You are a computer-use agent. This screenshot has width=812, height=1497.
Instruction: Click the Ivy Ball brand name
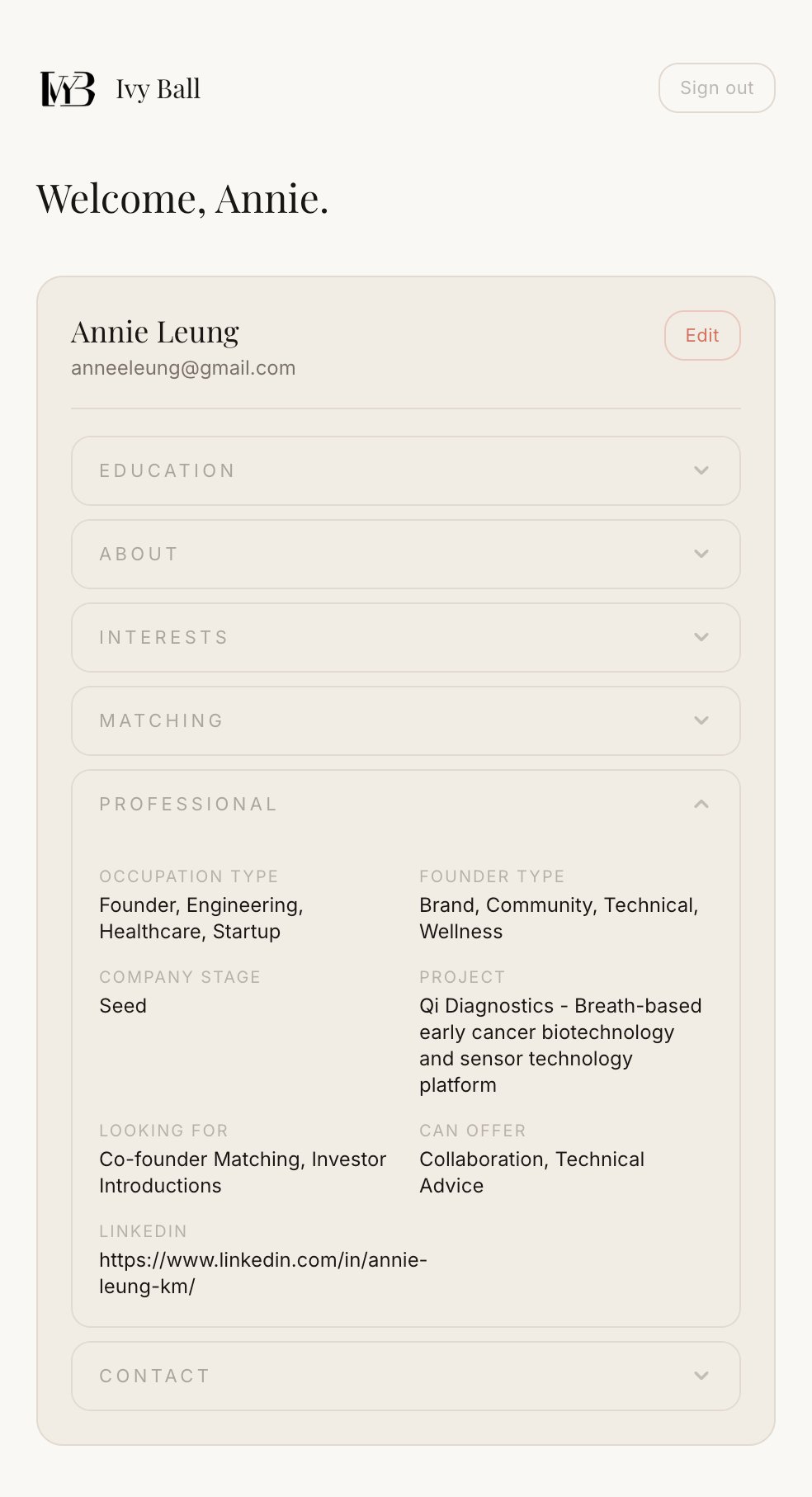point(158,89)
